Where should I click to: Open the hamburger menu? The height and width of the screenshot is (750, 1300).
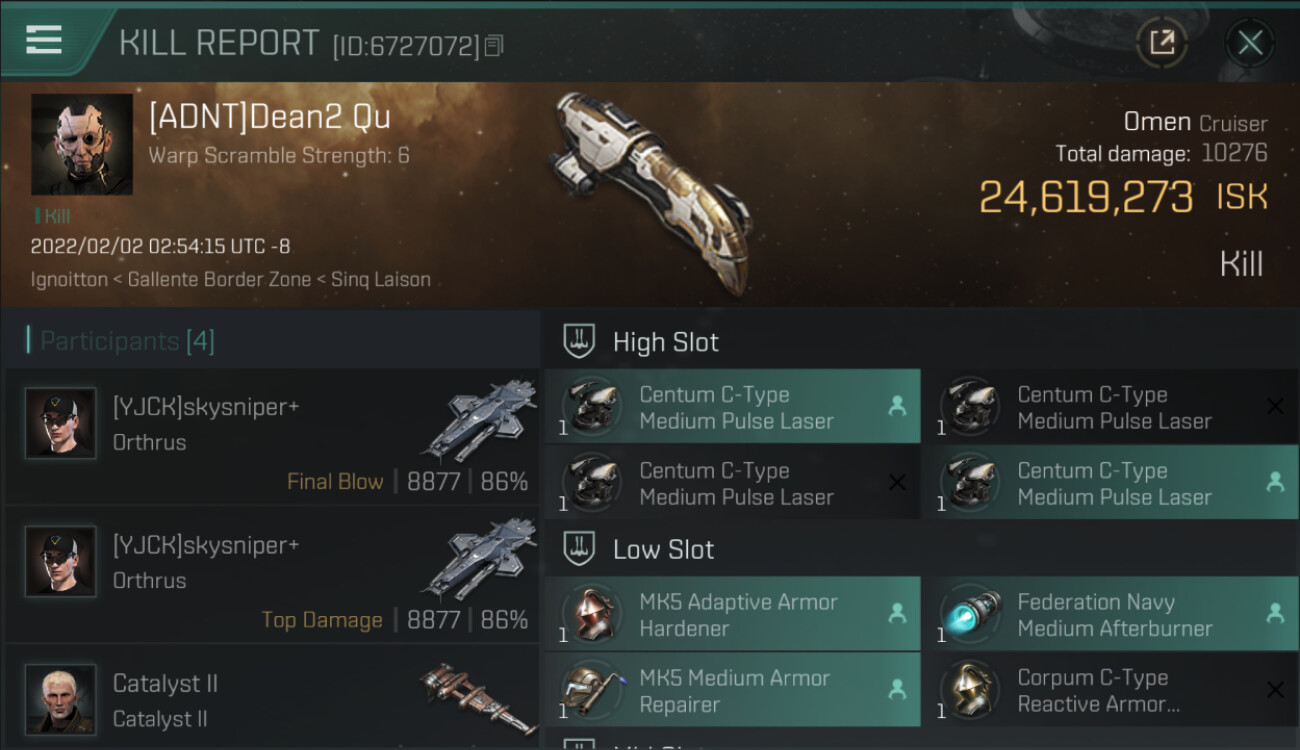44,40
